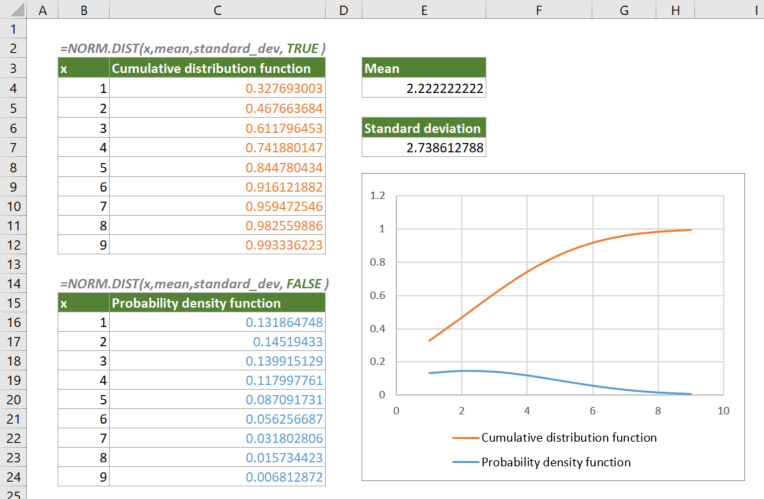Image resolution: width=764 pixels, height=499 pixels.
Task: Select column E header
Action: coord(424,9)
